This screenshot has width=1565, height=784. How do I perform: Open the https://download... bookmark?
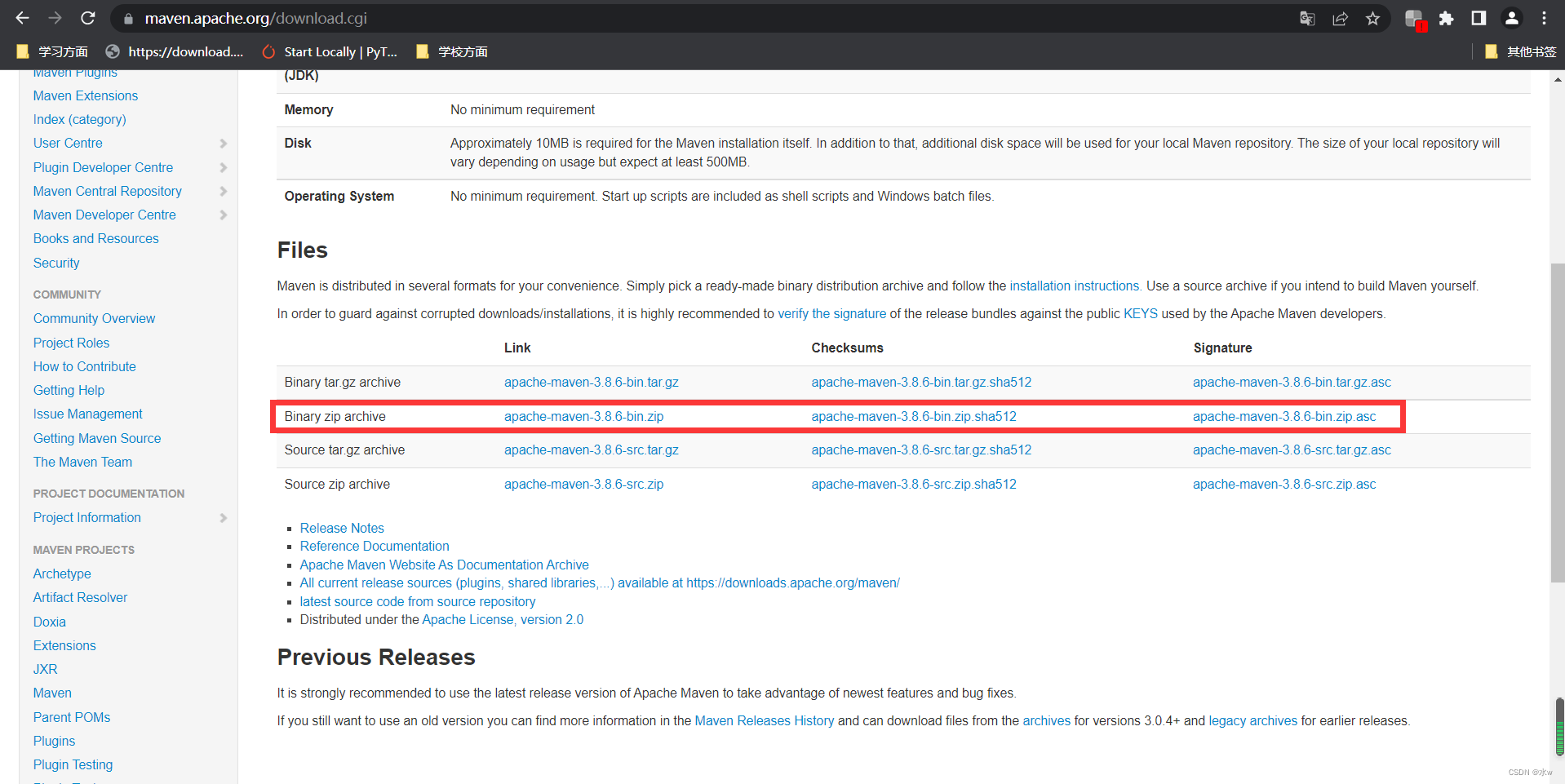175,51
